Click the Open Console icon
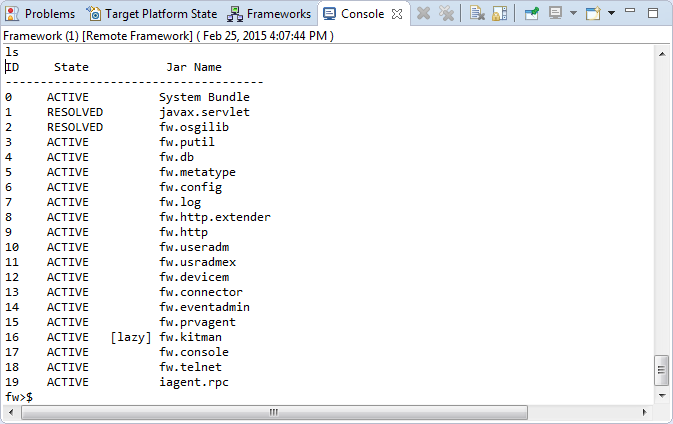 point(592,14)
